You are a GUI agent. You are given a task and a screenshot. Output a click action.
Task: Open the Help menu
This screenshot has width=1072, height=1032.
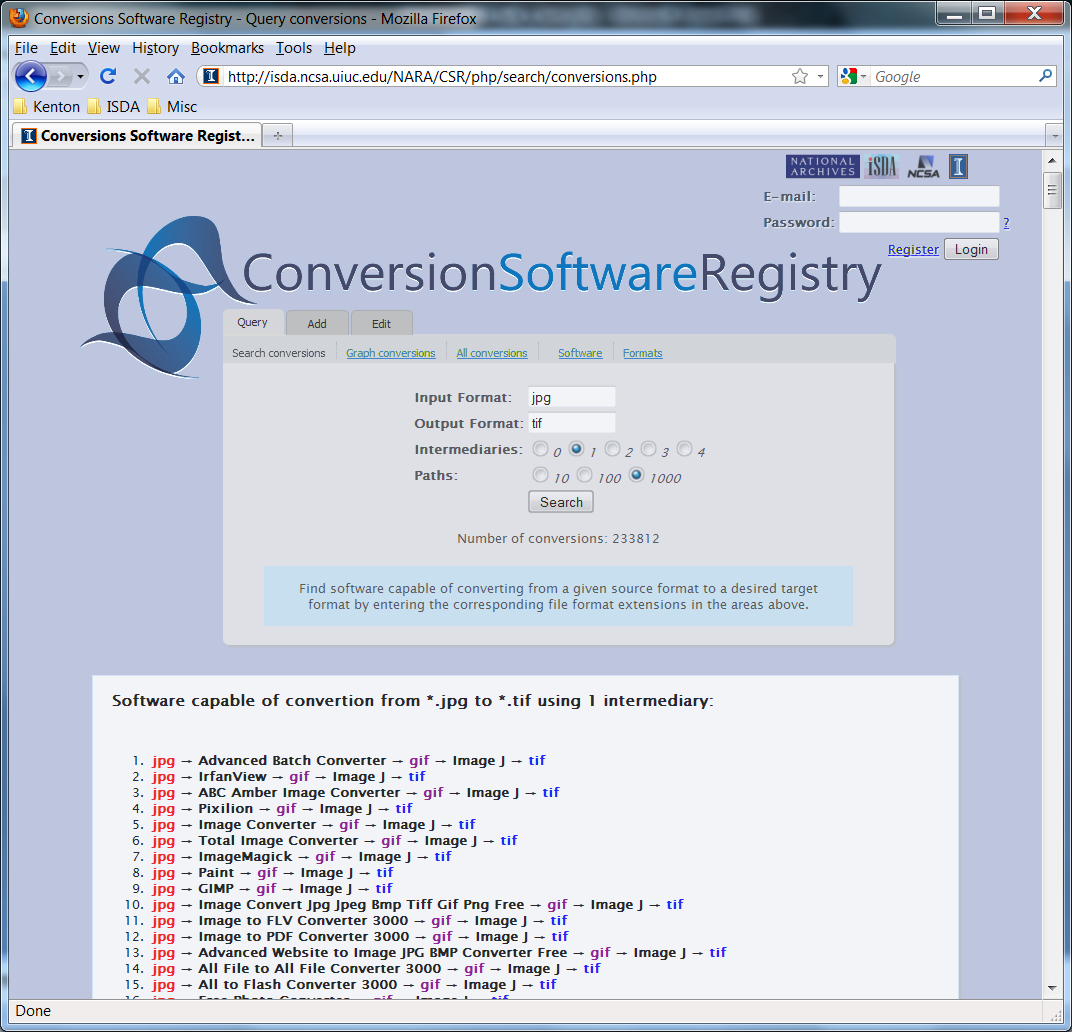point(340,48)
